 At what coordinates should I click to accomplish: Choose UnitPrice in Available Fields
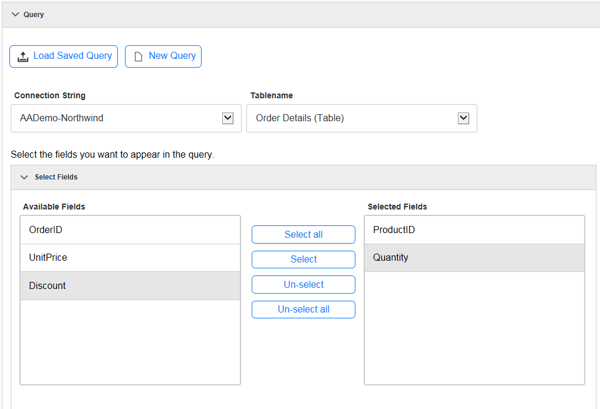click(x=130, y=258)
